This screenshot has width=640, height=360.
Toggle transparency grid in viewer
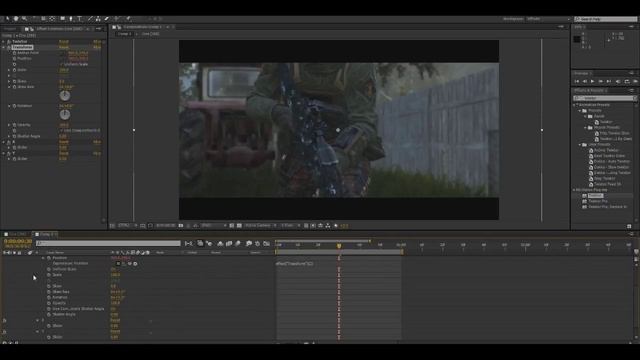(239, 226)
